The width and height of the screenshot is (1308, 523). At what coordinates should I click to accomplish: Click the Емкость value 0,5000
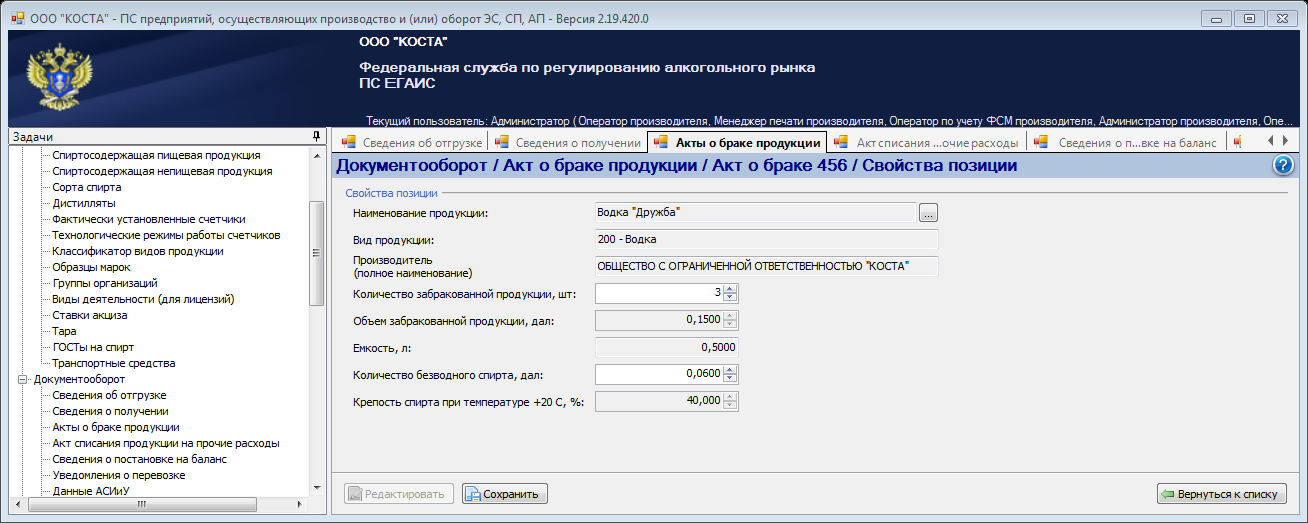[666, 347]
